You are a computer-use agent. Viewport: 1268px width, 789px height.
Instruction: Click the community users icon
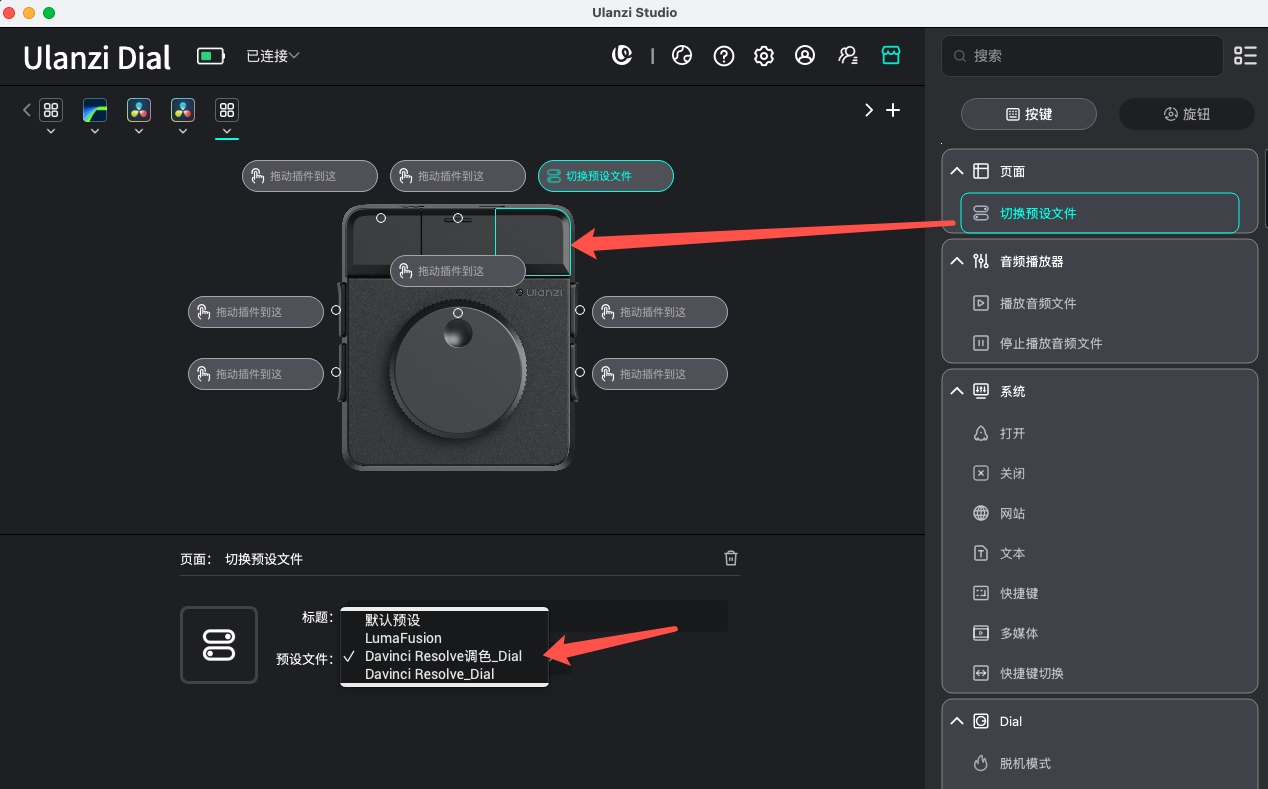point(848,56)
